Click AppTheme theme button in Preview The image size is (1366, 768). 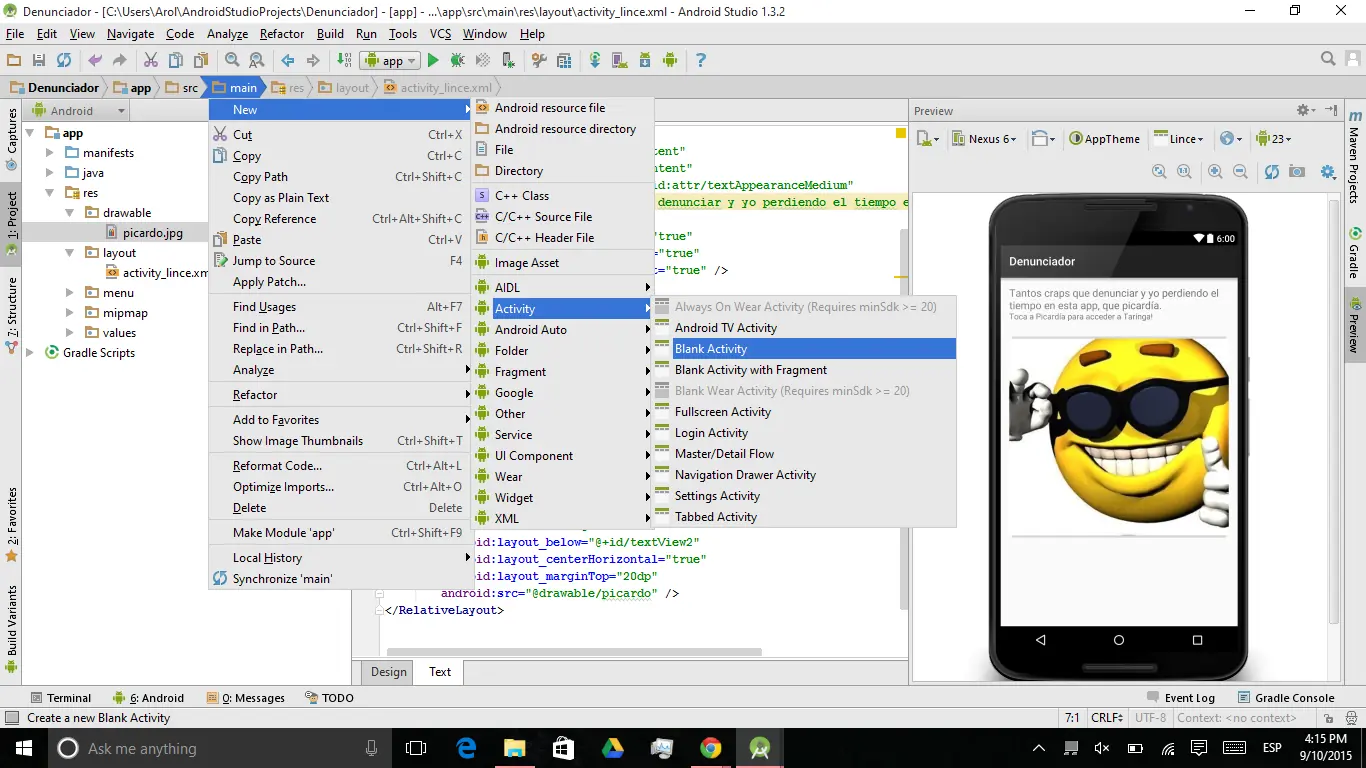coord(1105,139)
